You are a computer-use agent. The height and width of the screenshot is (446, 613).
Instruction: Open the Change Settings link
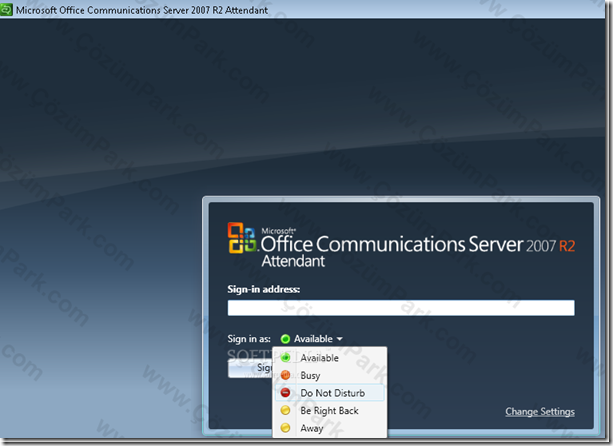click(540, 412)
